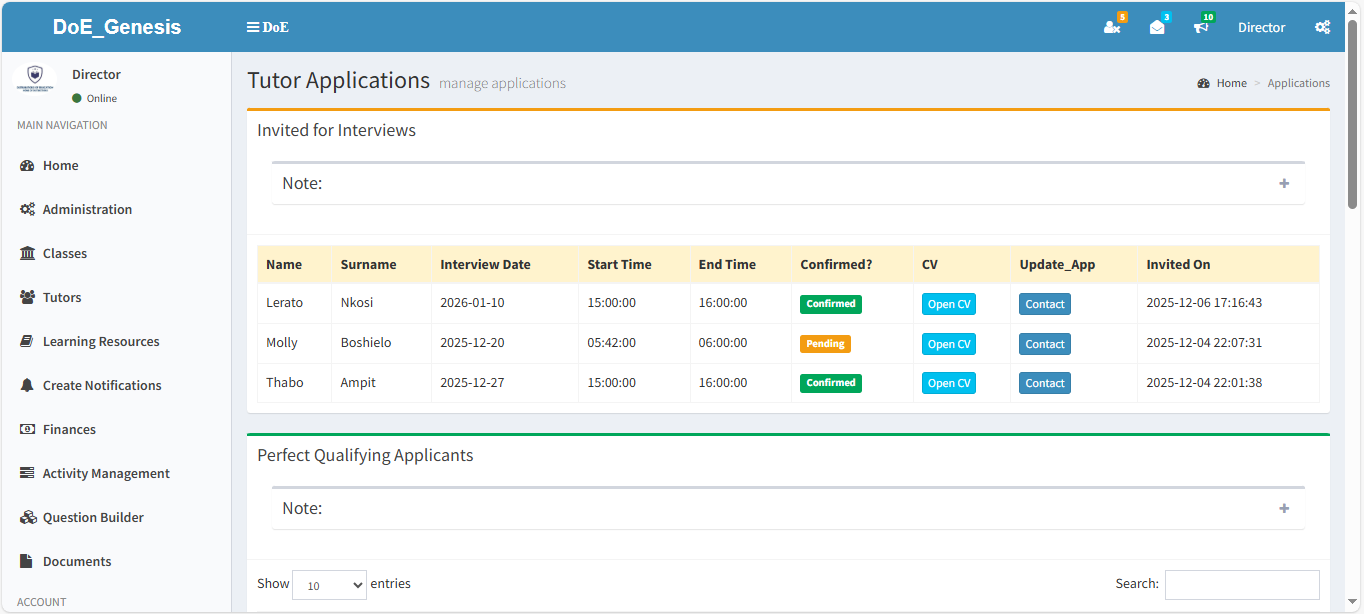The height and width of the screenshot is (614, 1364).
Task: Open the Administration sidebar menu
Action: [87, 210]
